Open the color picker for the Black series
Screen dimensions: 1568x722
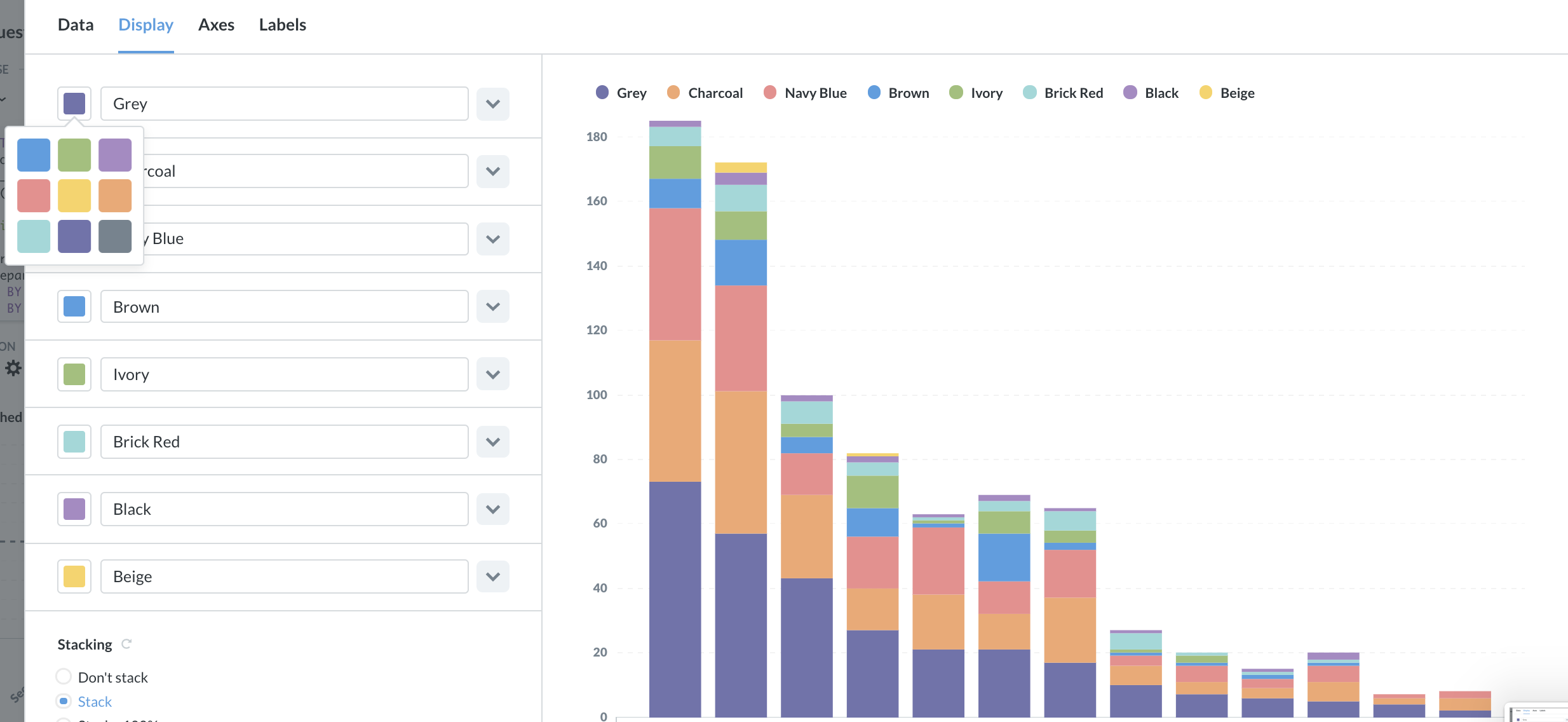(74, 508)
